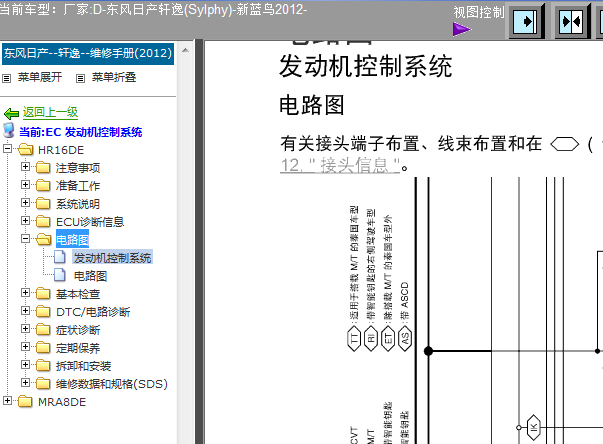Click the 准备工作 folder icon
Viewport: 603px width, 444px height.
(x=43, y=185)
